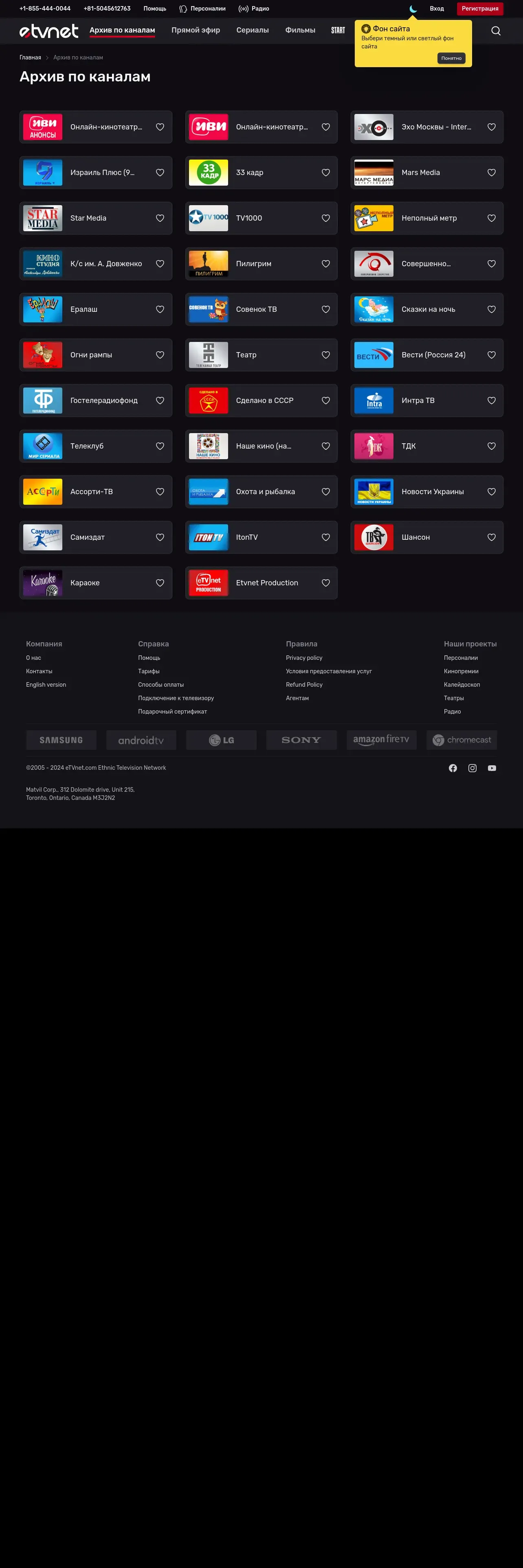Open Охота и рыбалка channel text
The width and height of the screenshot is (523, 1568).
[266, 492]
